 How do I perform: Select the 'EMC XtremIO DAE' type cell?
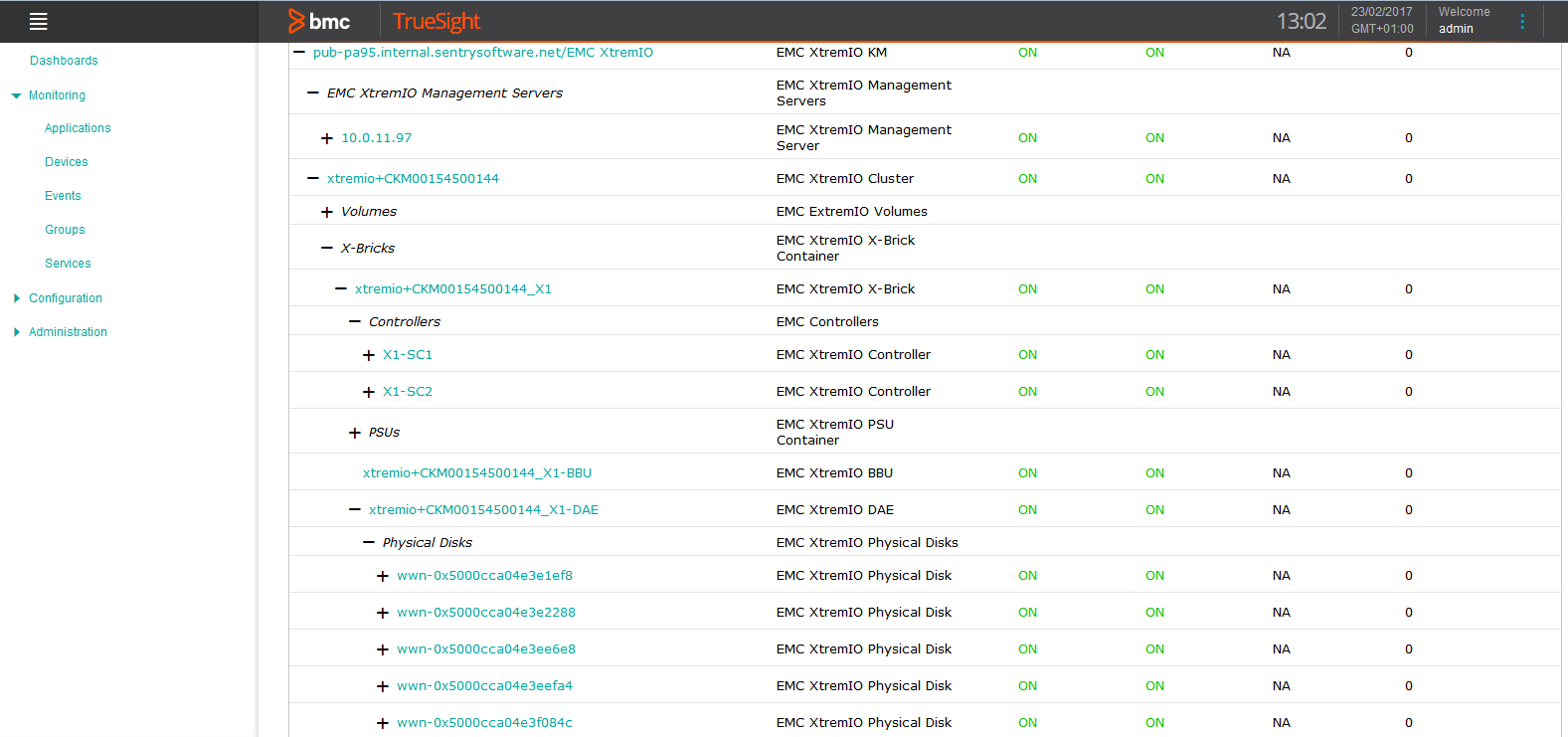(835, 510)
